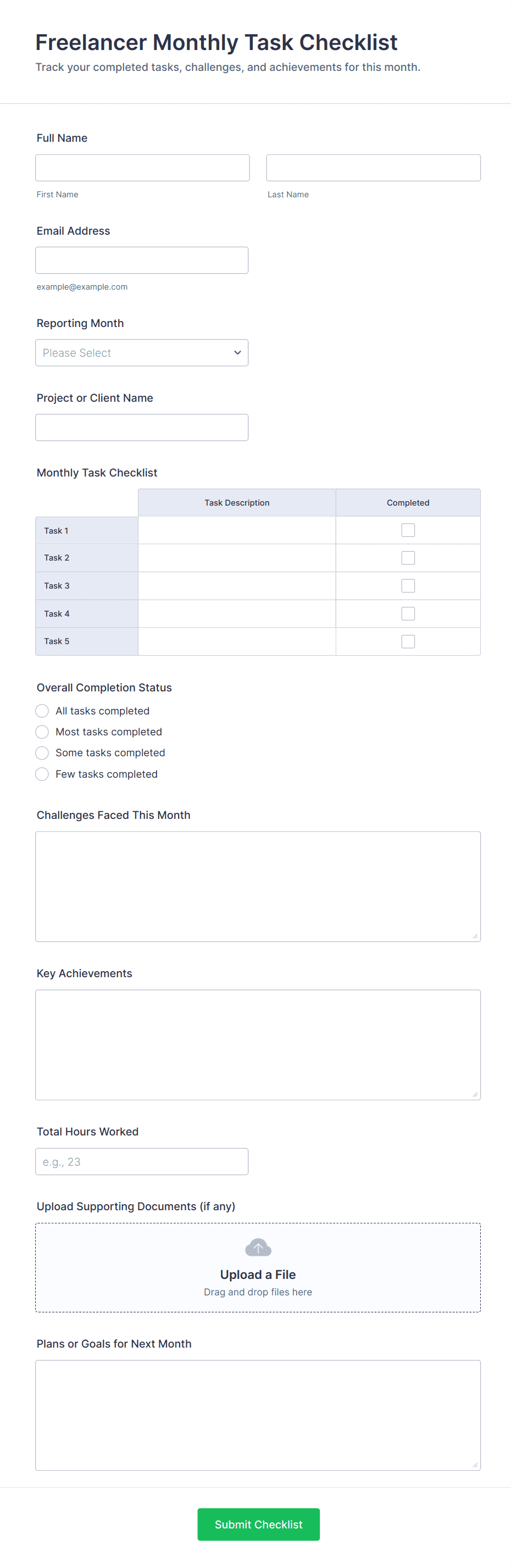Pick the Few tasks completed option
The width and height of the screenshot is (511, 1568).
point(42,774)
